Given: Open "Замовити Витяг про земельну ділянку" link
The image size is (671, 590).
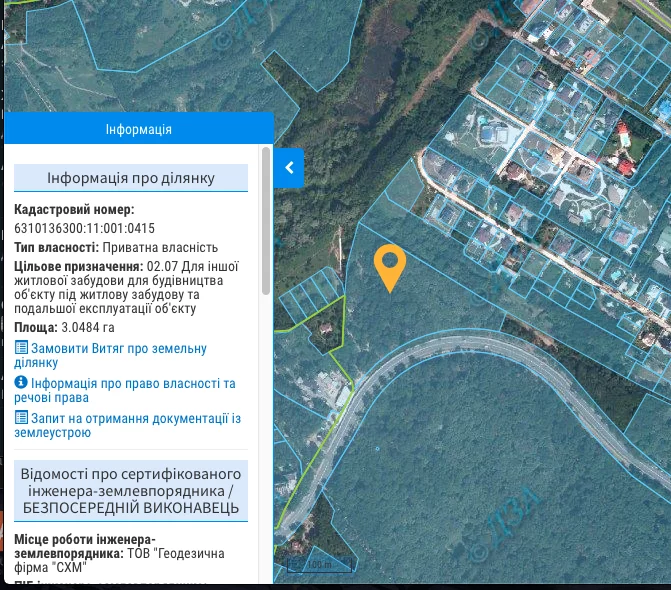Looking at the screenshot, I should coord(110,355).
